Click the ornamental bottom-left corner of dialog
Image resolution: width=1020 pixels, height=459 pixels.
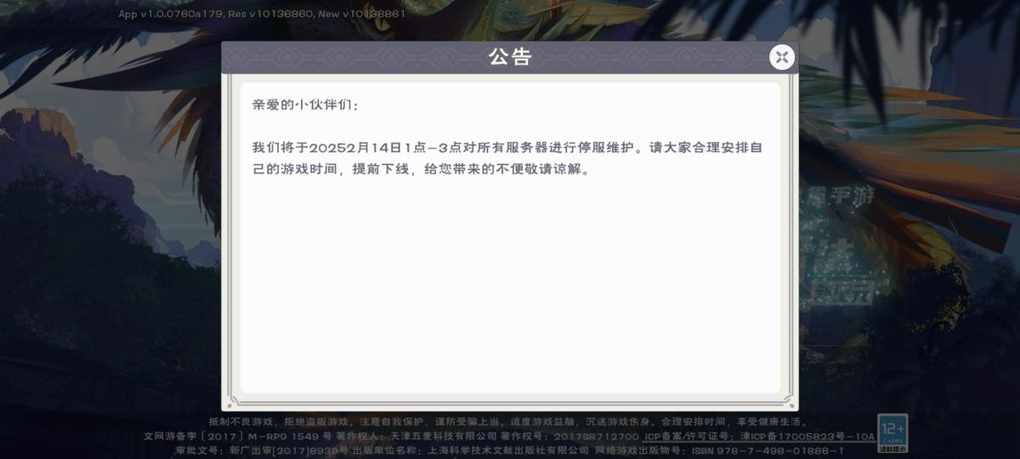[x=231, y=401]
